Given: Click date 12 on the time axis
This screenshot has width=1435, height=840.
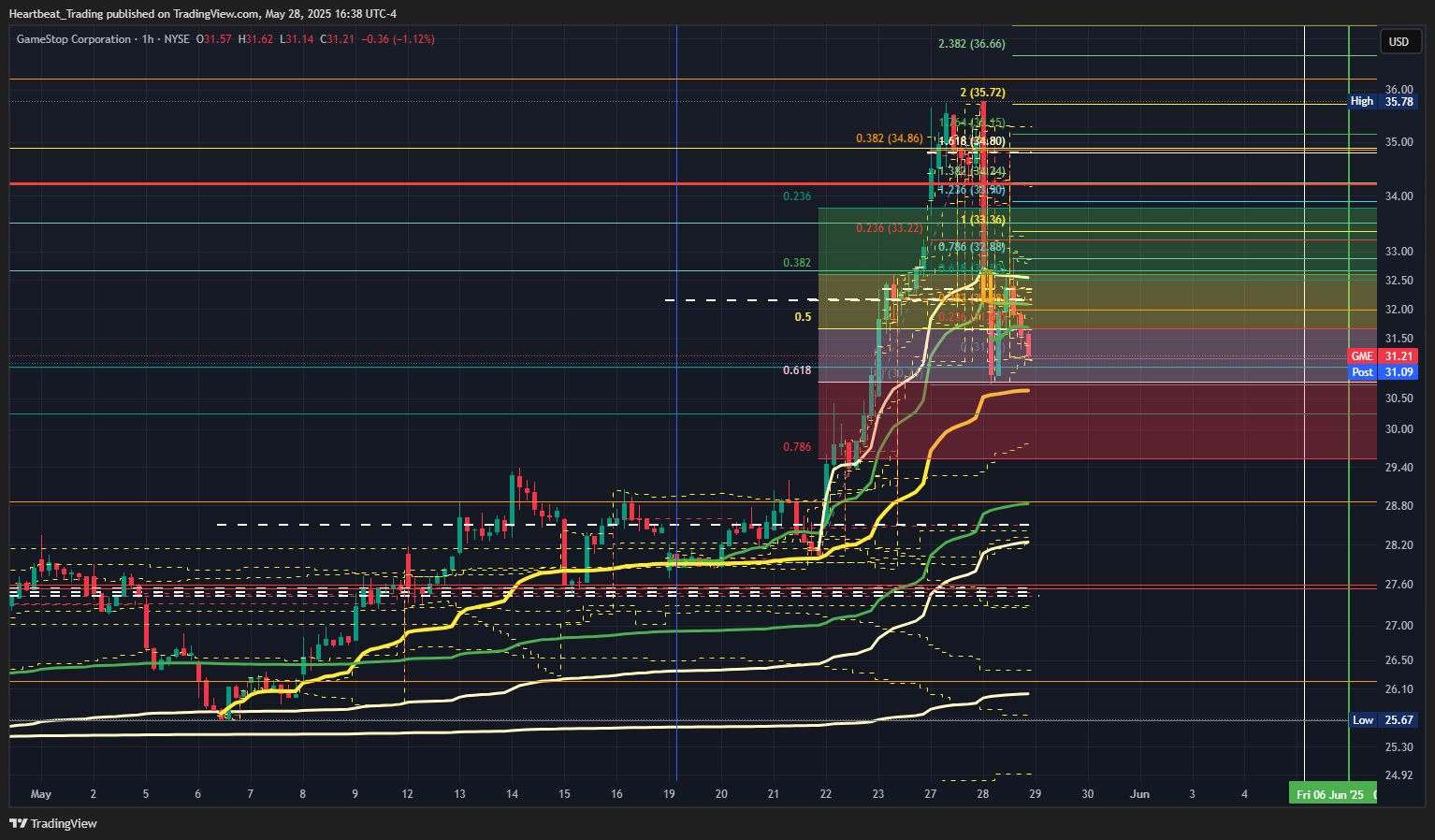Looking at the screenshot, I should pyautogui.click(x=407, y=794).
